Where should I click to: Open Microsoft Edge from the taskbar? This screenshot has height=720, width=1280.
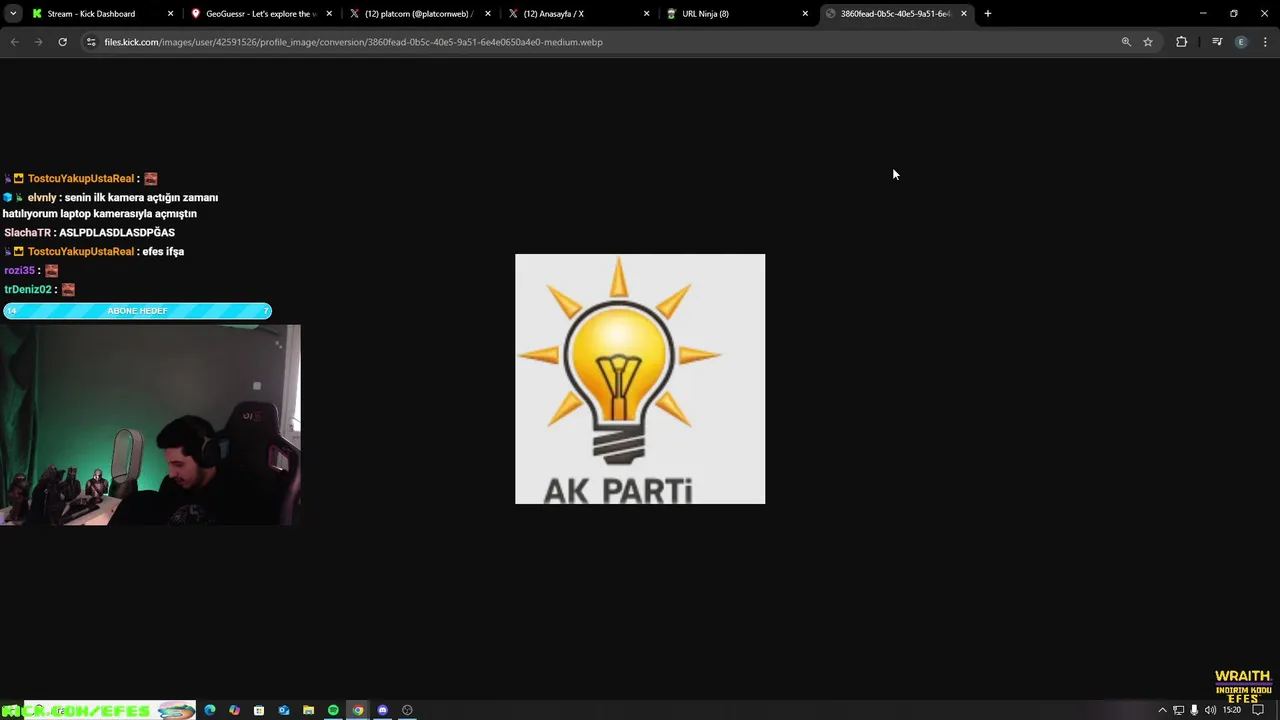point(210,710)
